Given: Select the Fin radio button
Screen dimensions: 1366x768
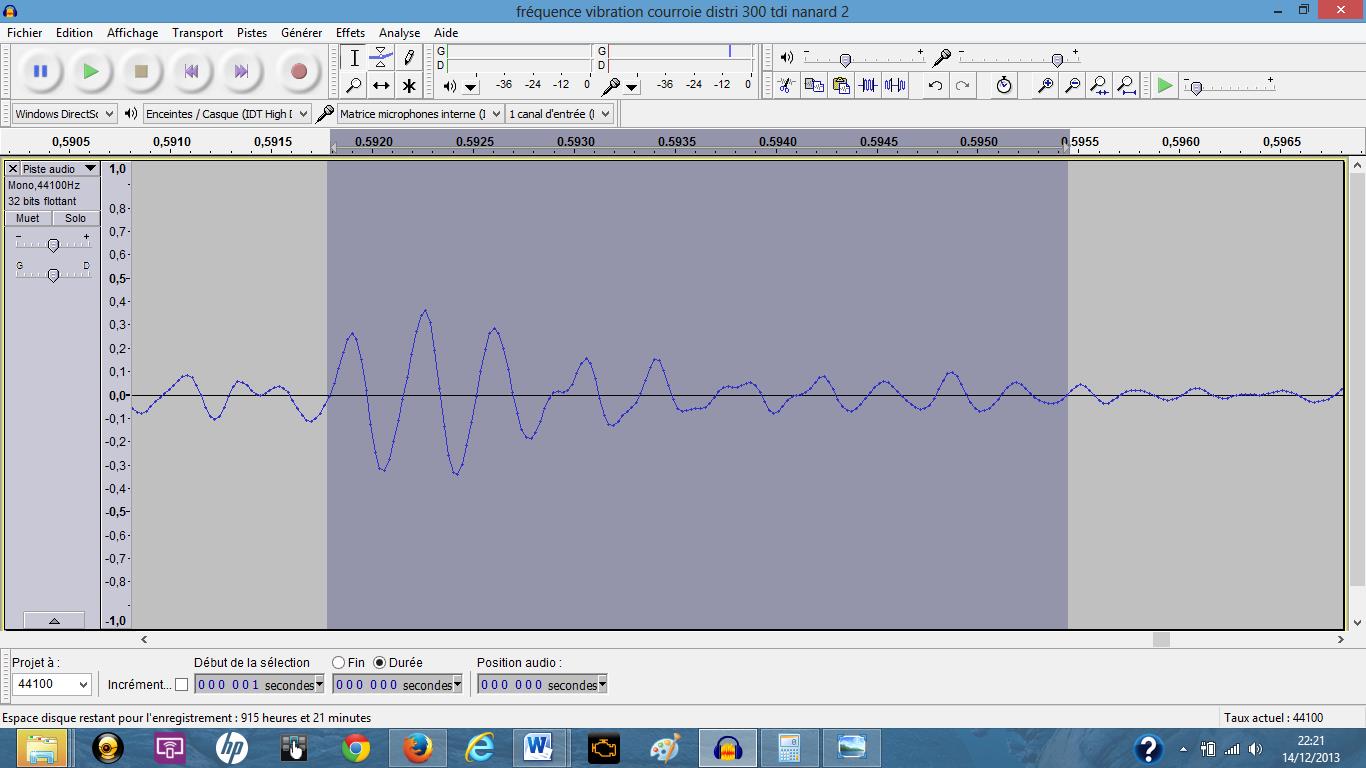Looking at the screenshot, I should [339, 662].
